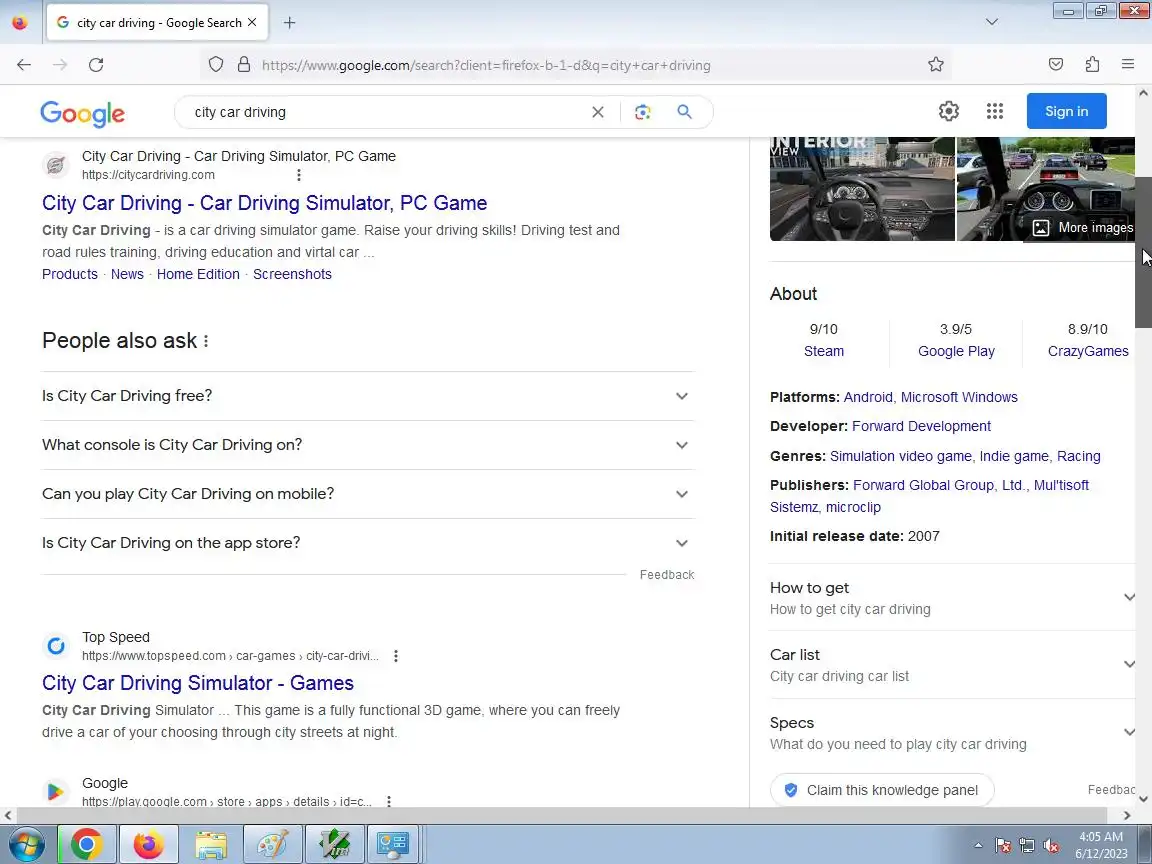Open the CrazyGames rating link
Screen dimensions: 1152x864
[x=1088, y=351]
